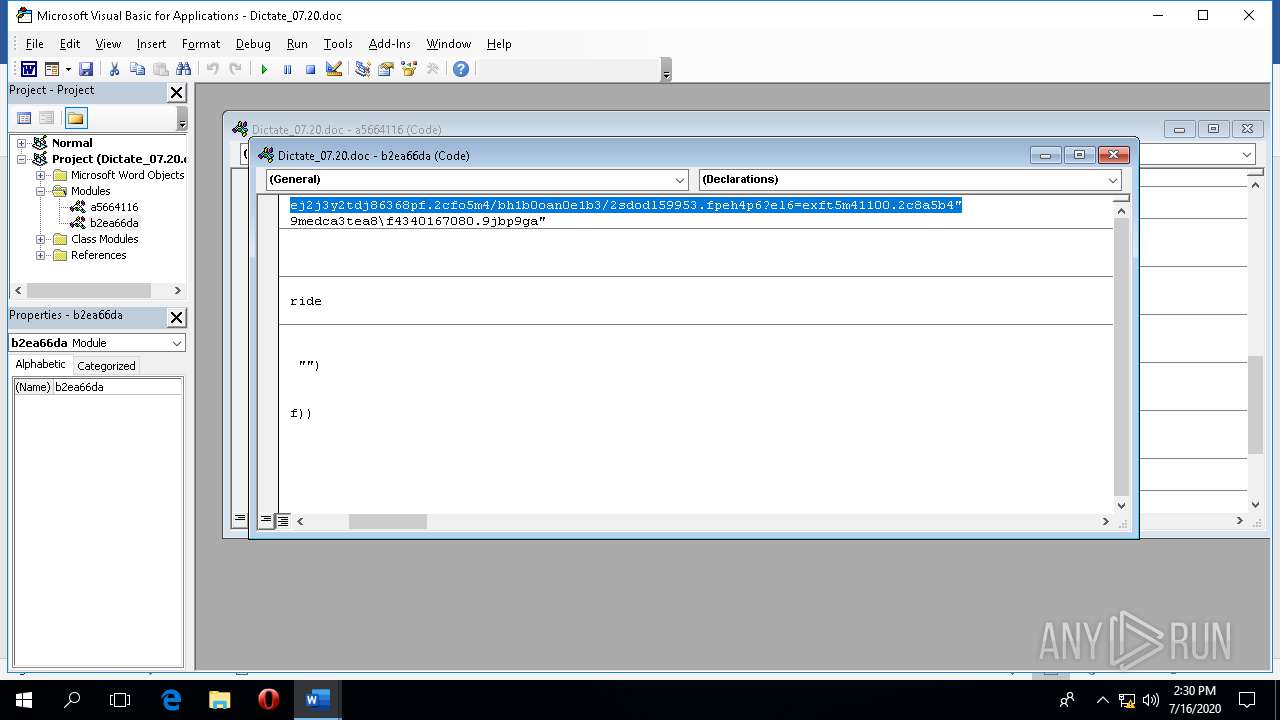Click the "ride" code text

pyautogui.click(x=305, y=301)
